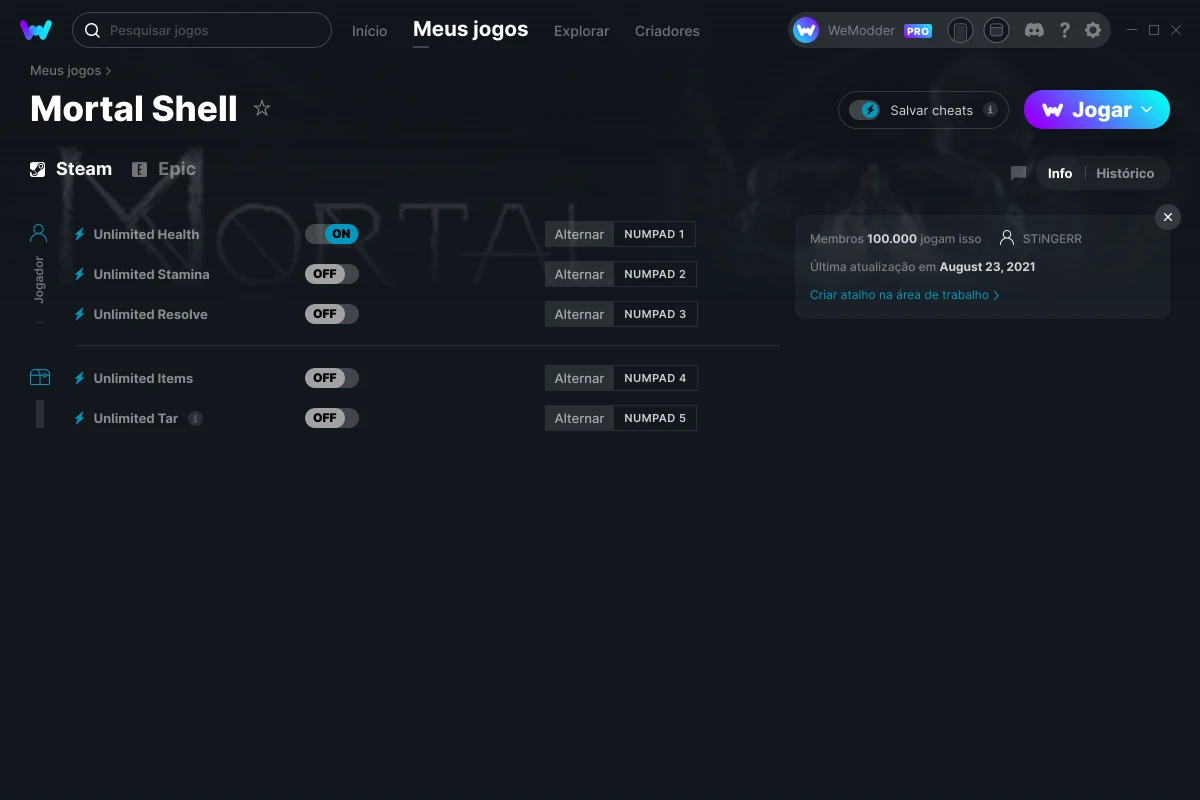Screen dimensions: 1200x800
Task: Favorite Mortal Shell with the star icon
Action: pos(262,108)
